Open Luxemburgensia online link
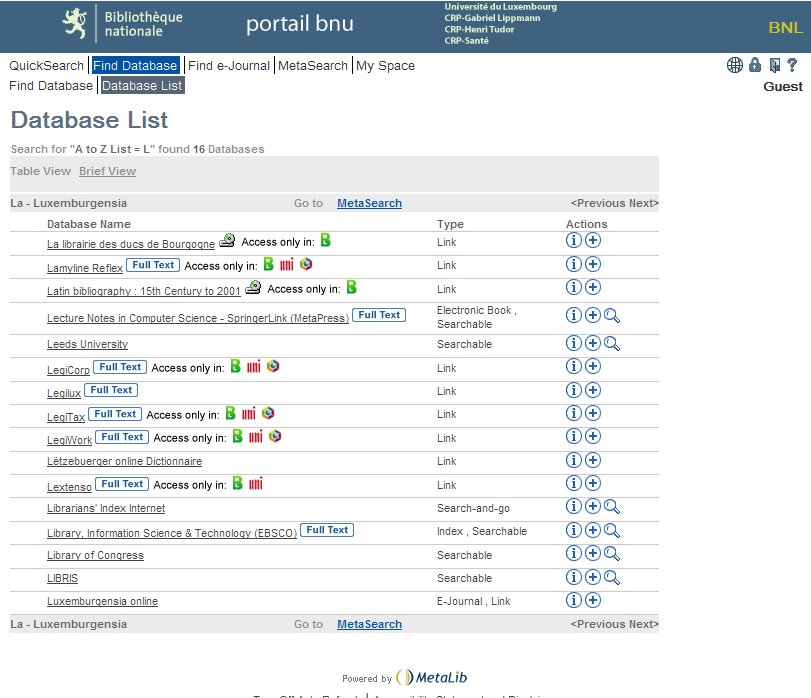 tap(102, 601)
